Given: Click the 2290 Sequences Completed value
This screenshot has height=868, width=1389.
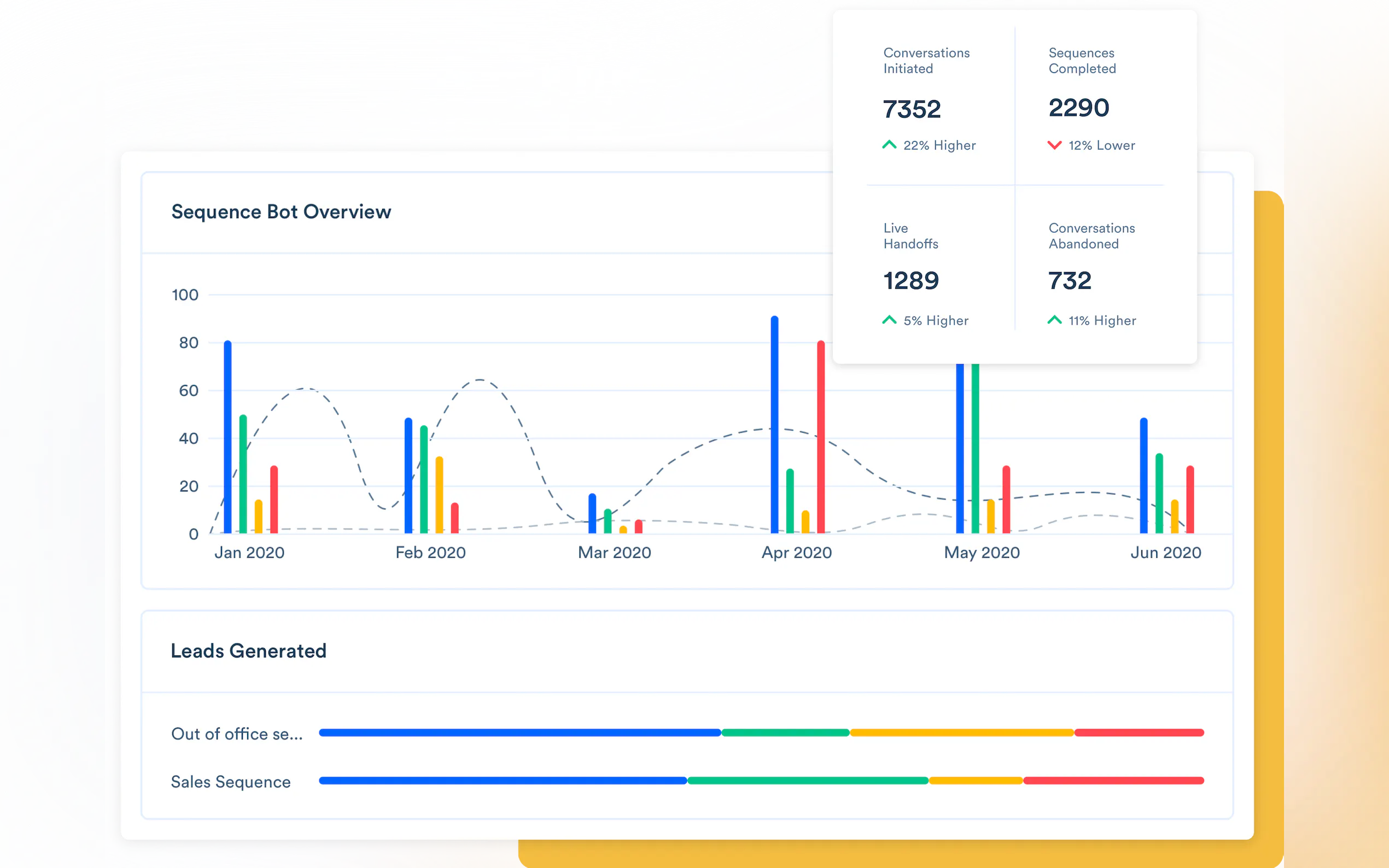Looking at the screenshot, I should (x=1078, y=108).
